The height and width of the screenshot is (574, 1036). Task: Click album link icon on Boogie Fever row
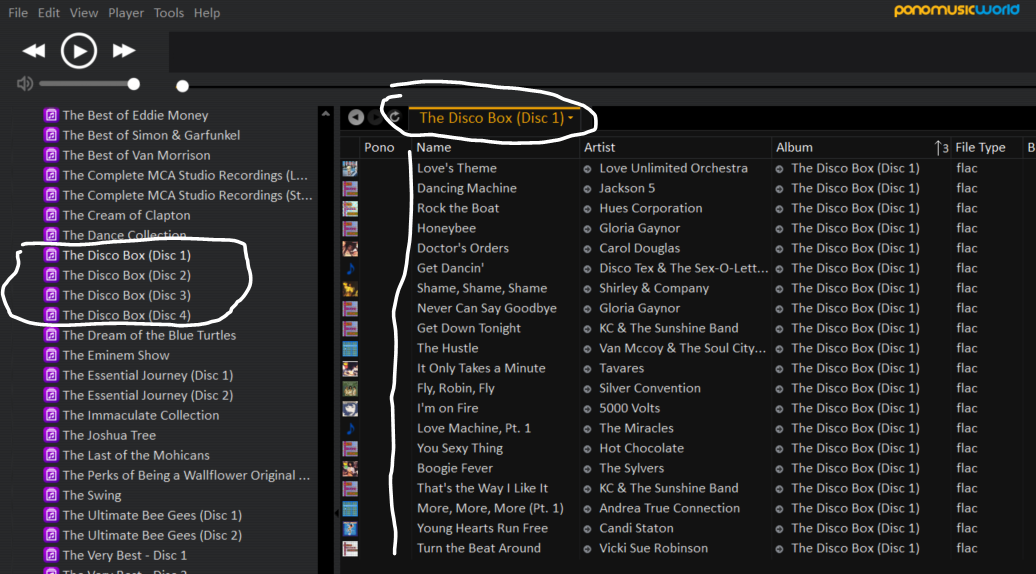click(780, 469)
